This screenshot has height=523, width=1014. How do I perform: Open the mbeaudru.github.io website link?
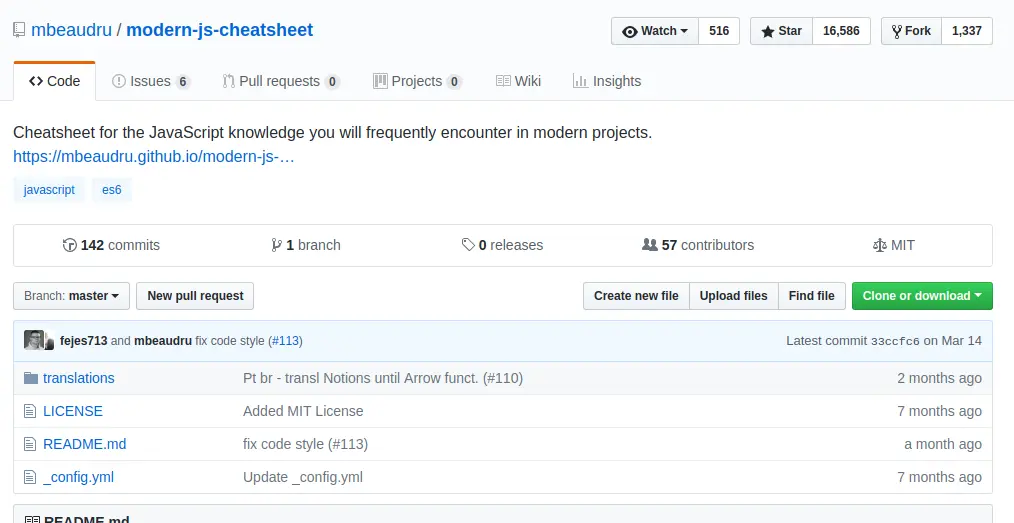pyautogui.click(x=153, y=156)
